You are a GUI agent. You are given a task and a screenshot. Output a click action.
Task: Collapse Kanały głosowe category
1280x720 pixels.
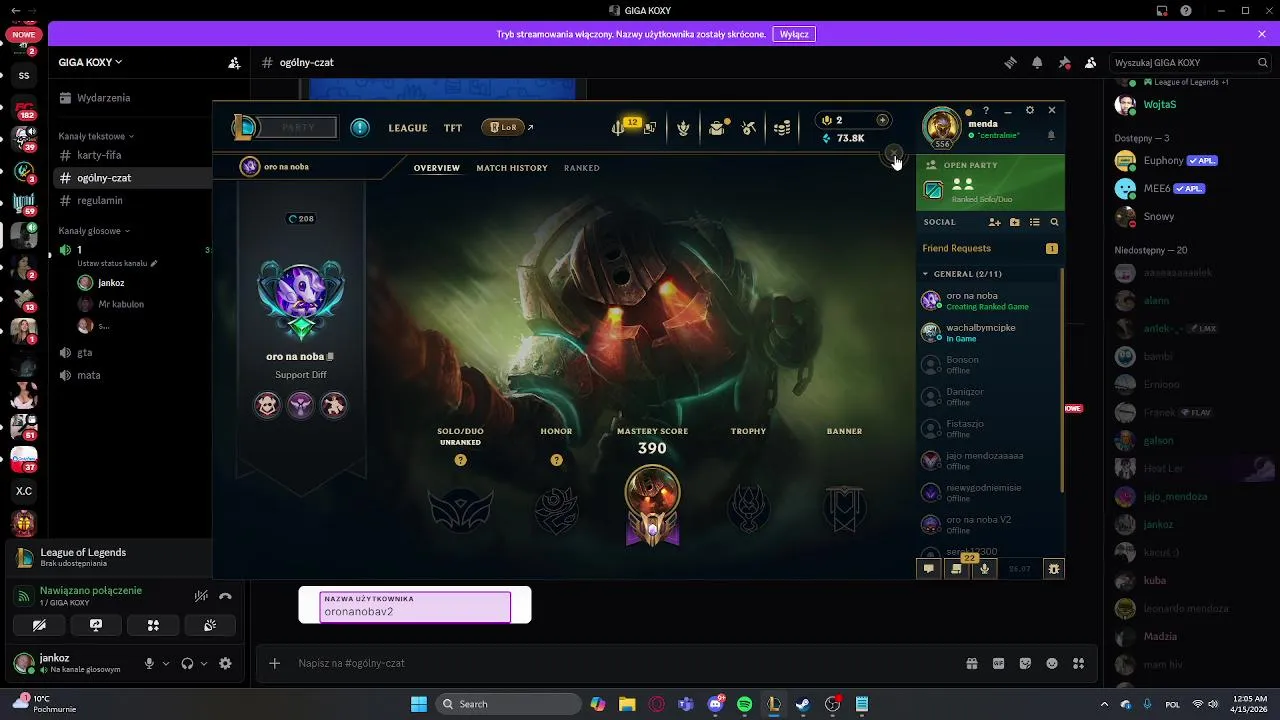pyautogui.click(x=93, y=231)
